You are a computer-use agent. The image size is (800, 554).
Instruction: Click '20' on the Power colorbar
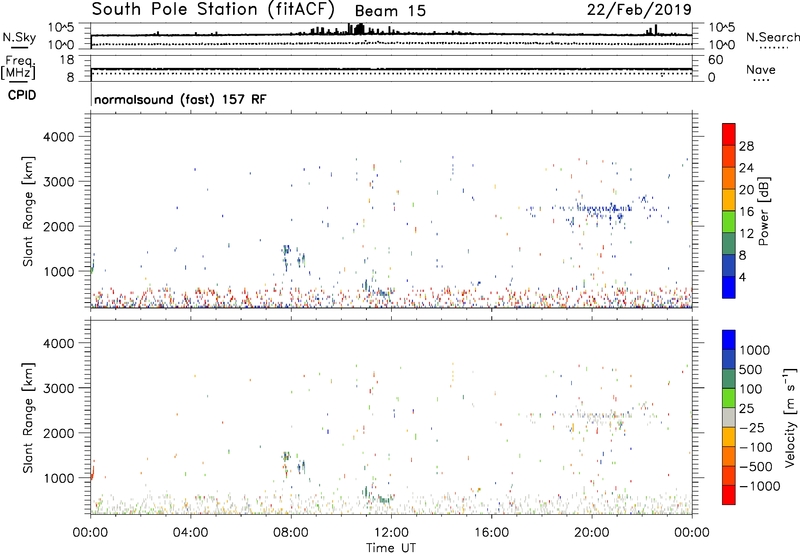(x=746, y=190)
